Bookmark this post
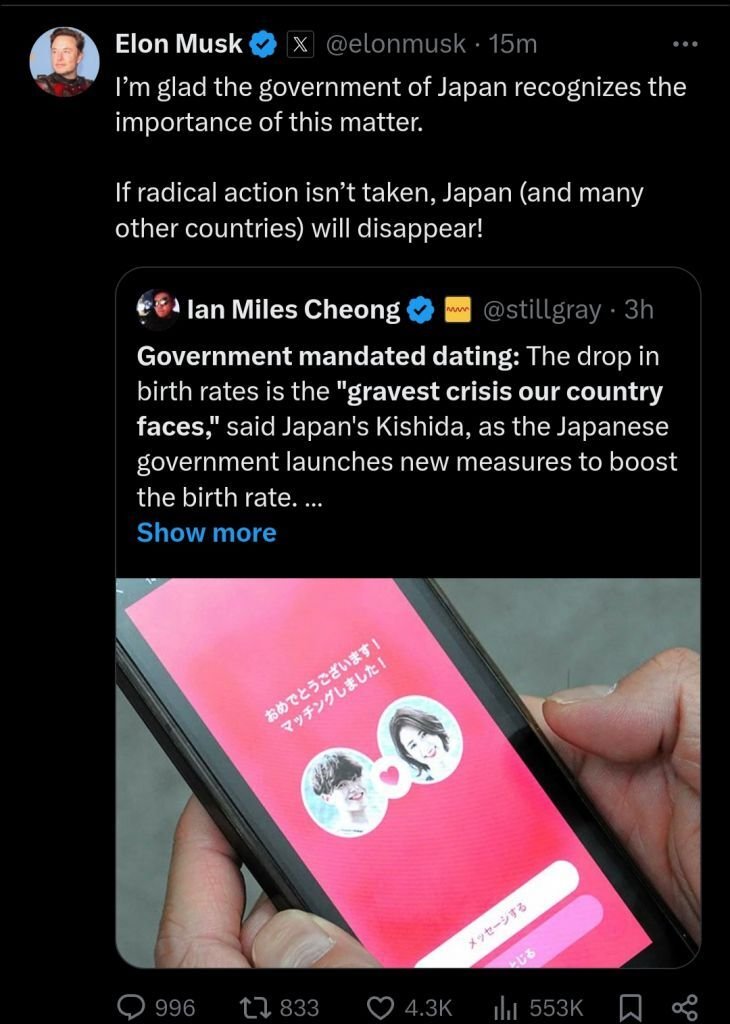 (x=630, y=1007)
